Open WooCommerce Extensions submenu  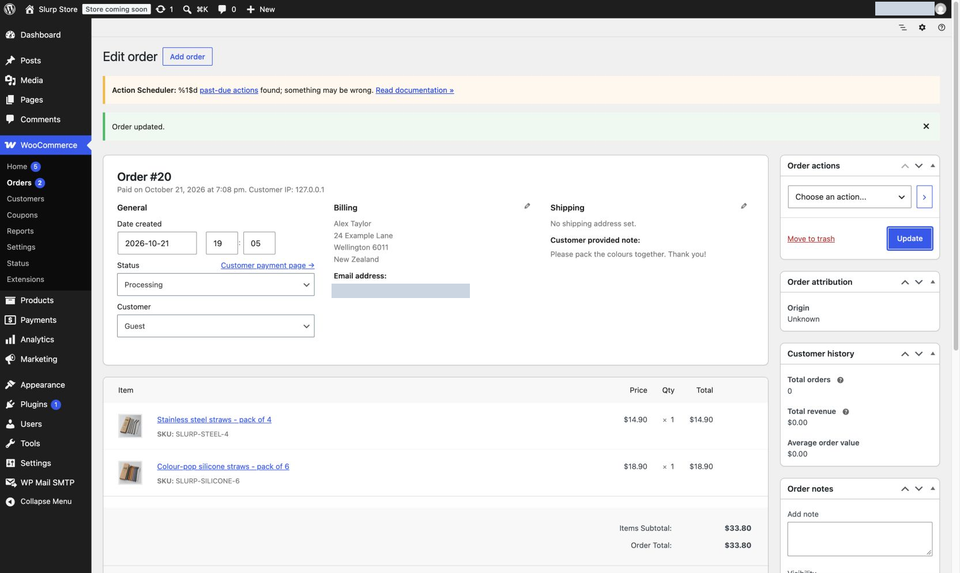(25, 279)
